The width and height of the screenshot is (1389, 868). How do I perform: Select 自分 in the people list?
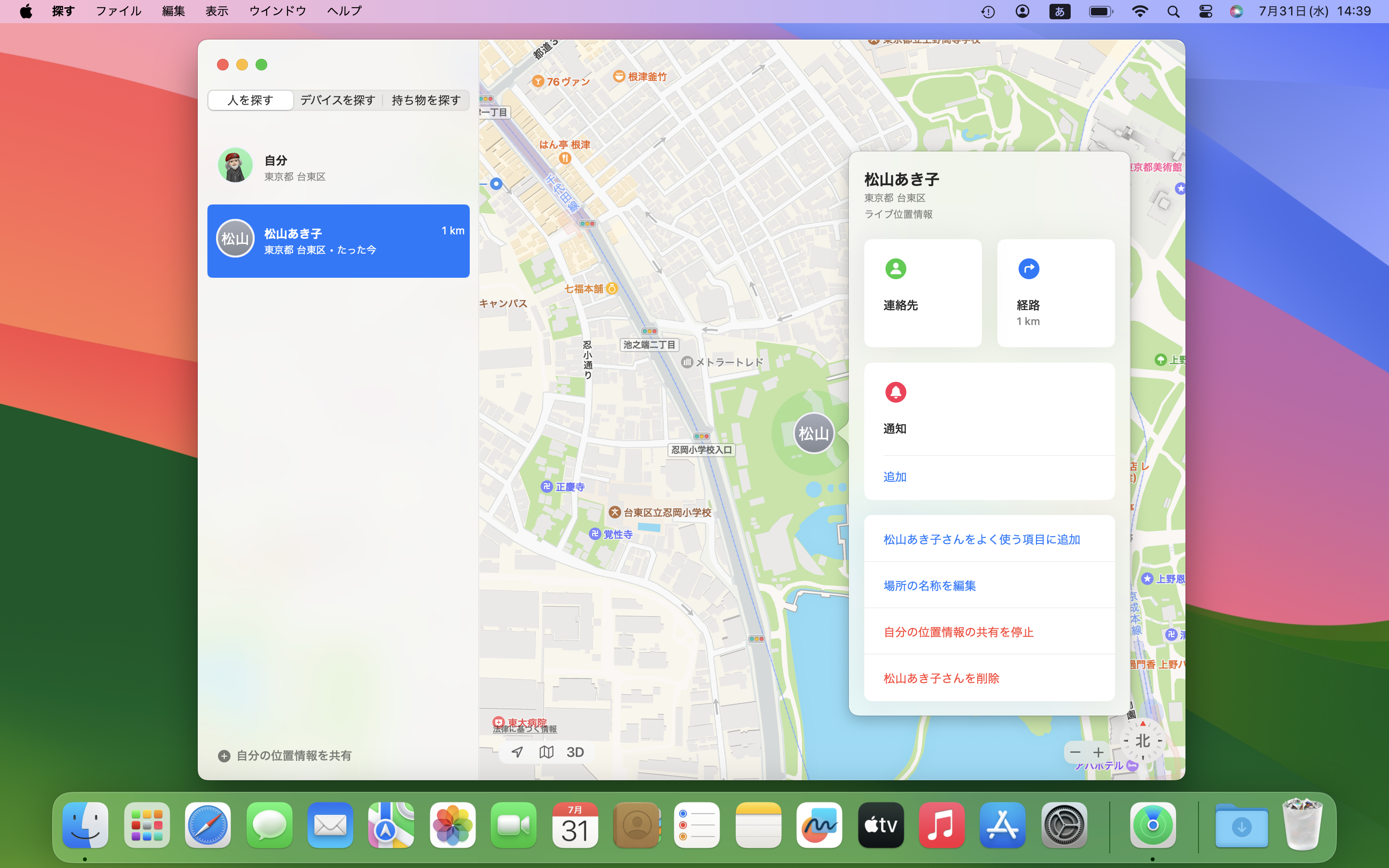click(338, 166)
